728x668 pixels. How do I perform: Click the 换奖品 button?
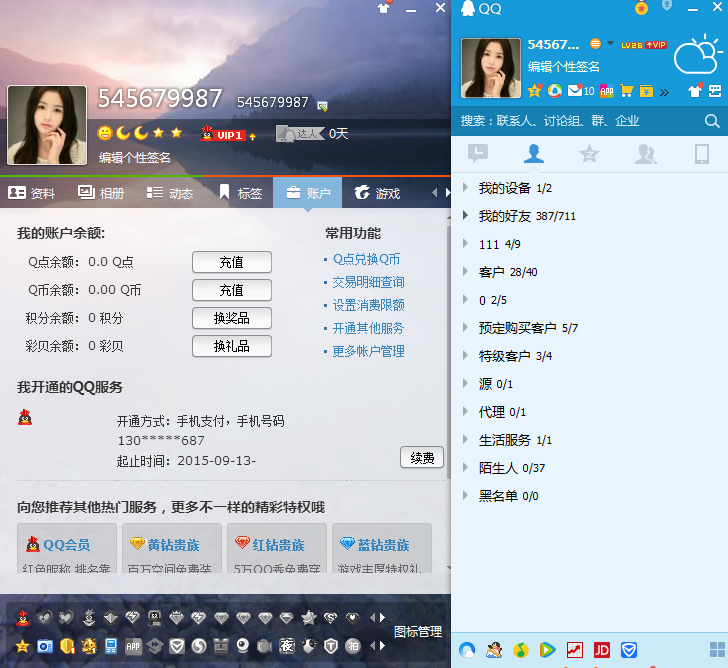(232, 318)
